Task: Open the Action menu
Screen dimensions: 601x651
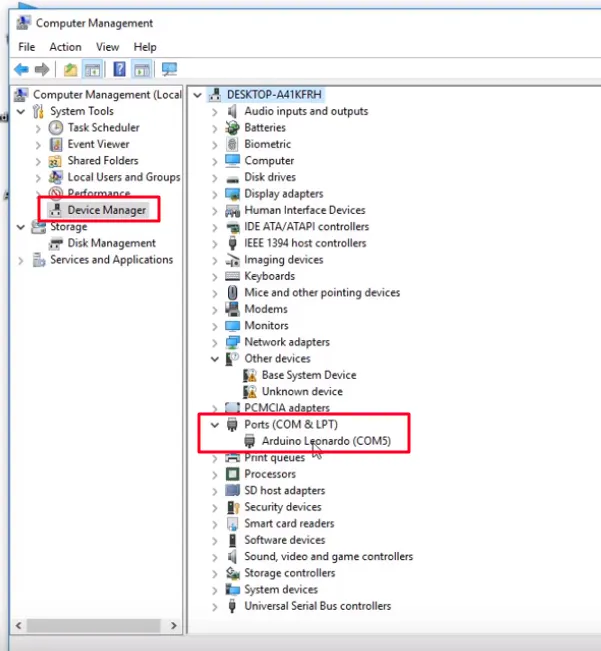Action: click(66, 47)
